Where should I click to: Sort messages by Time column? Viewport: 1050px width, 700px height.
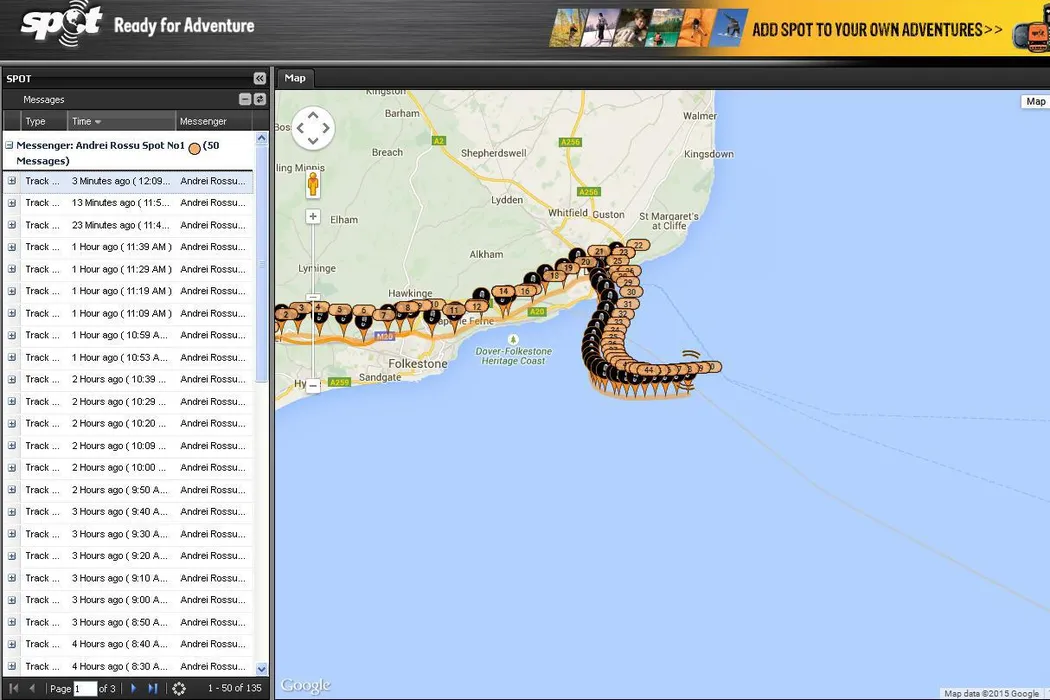(x=85, y=121)
